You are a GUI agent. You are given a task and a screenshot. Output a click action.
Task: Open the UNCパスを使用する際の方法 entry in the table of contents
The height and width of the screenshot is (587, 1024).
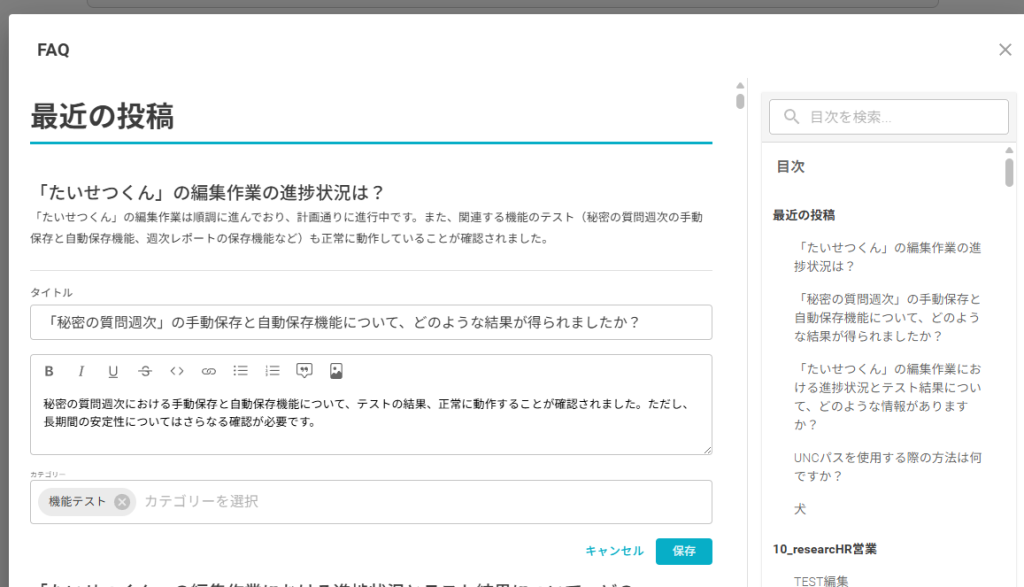click(885, 467)
